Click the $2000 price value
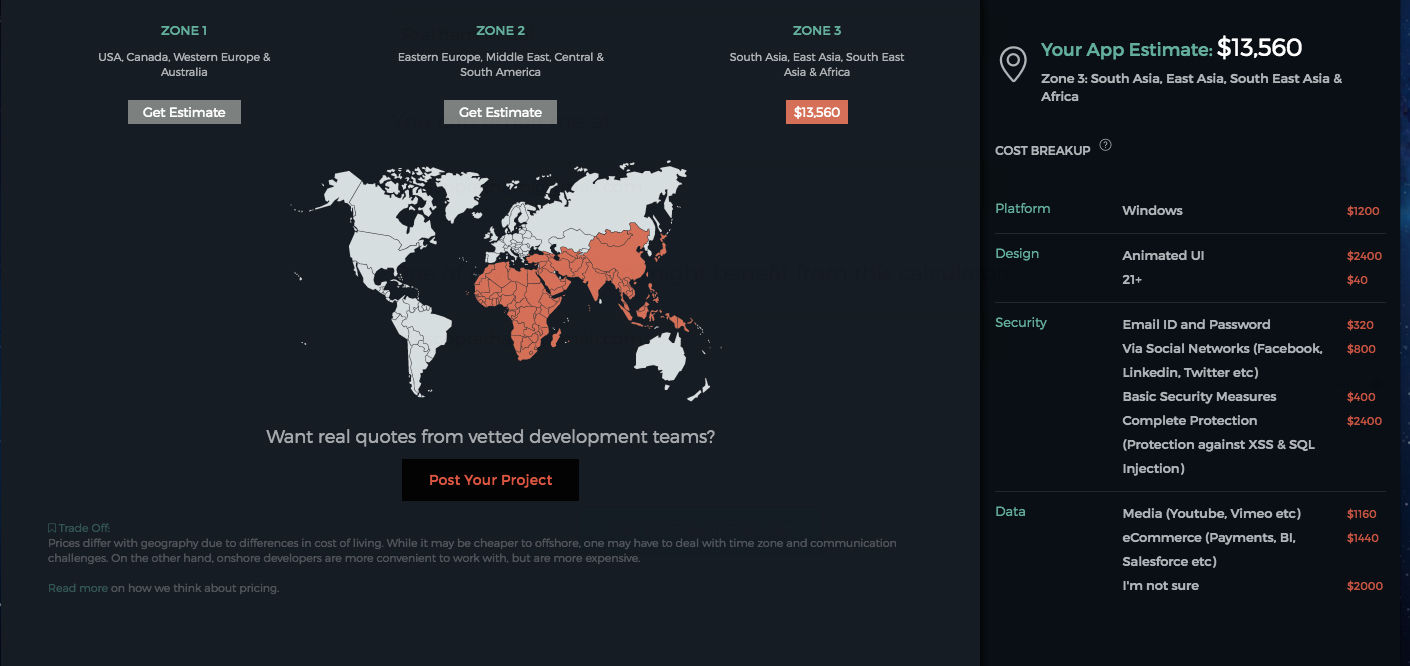The image size is (1410, 666). tap(1365, 586)
